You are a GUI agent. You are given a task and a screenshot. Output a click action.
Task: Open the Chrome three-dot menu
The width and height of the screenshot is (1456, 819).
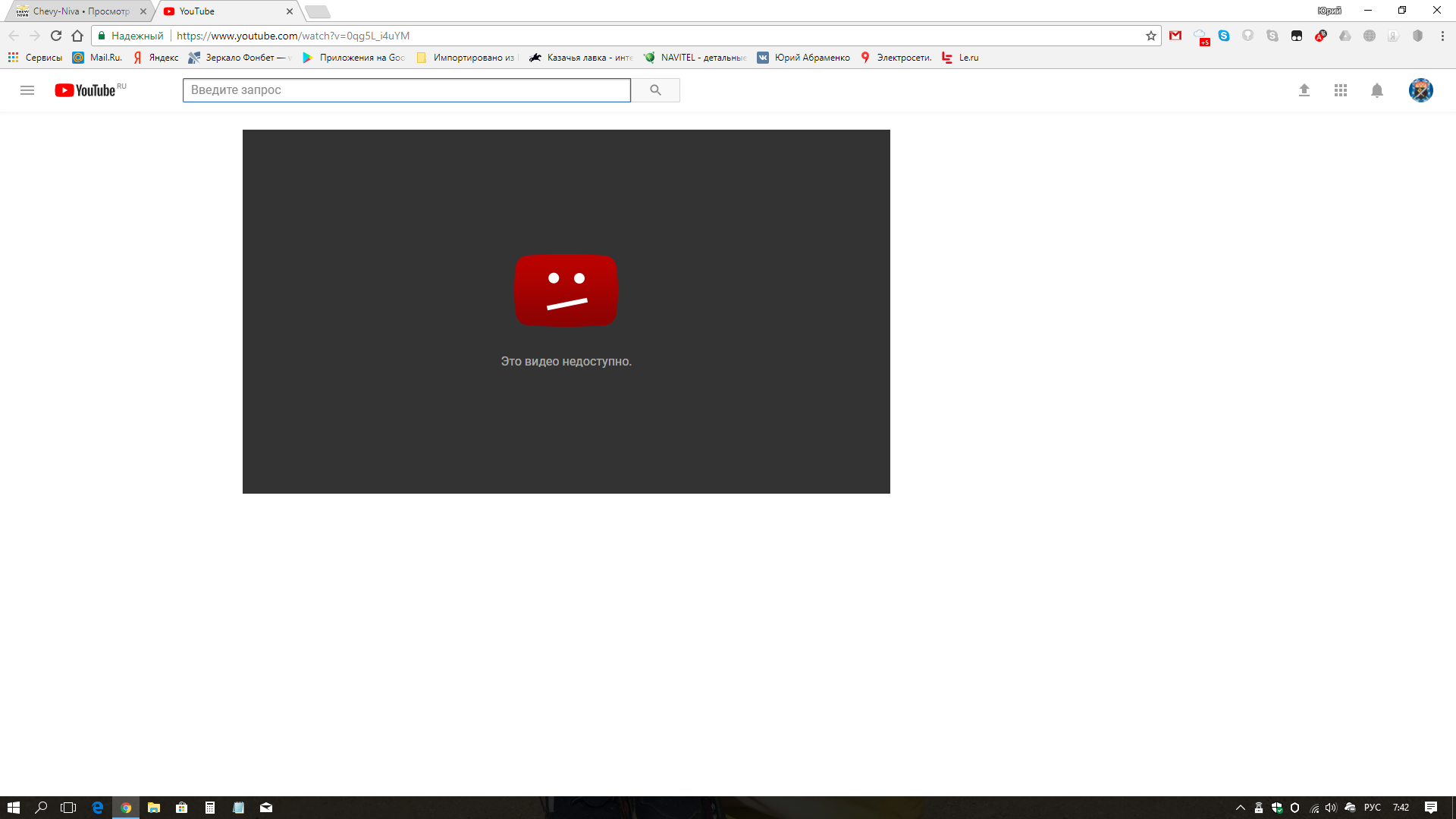pyautogui.click(x=1442, y=36)
